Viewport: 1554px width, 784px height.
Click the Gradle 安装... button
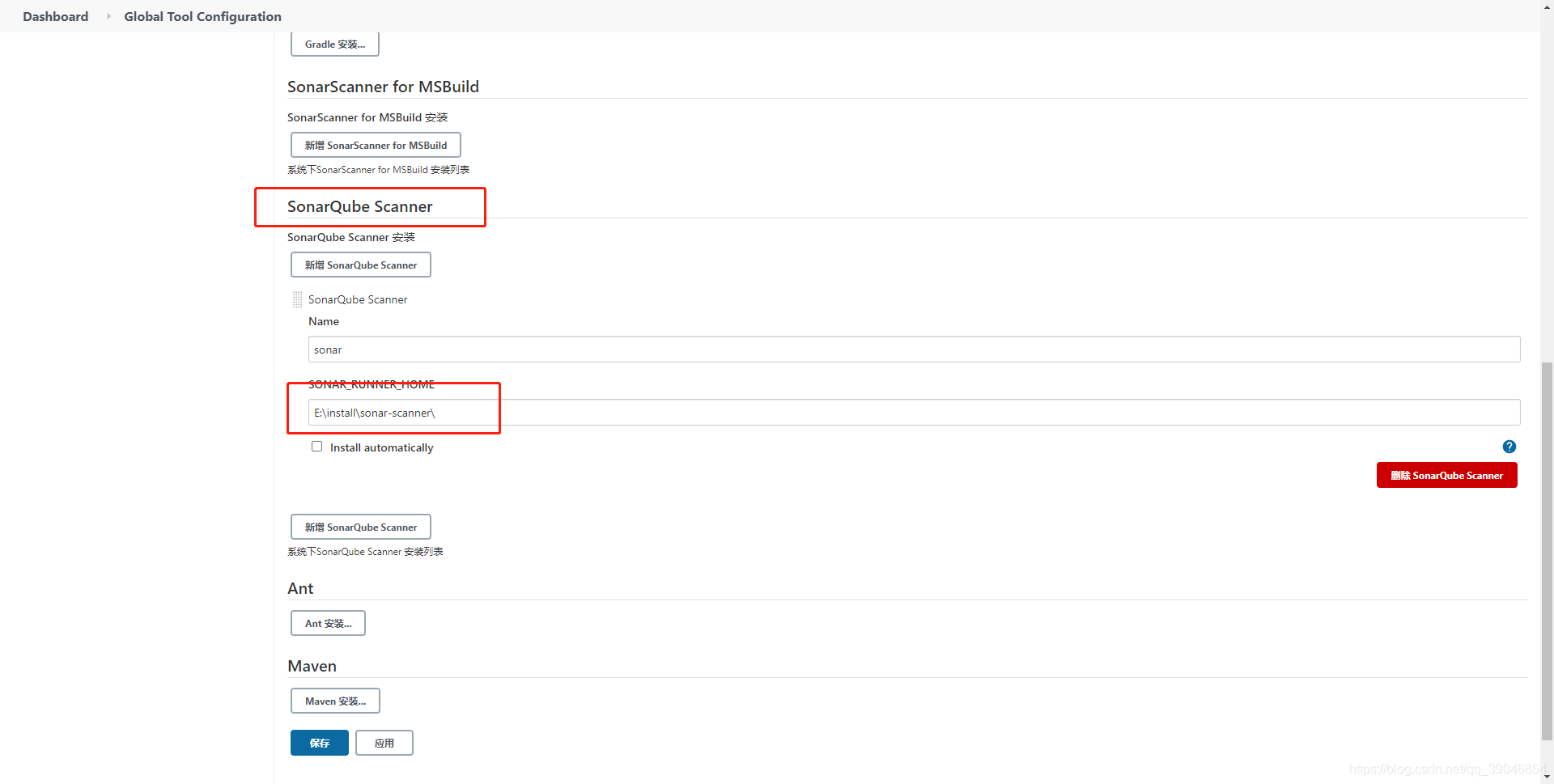point(335,44)
